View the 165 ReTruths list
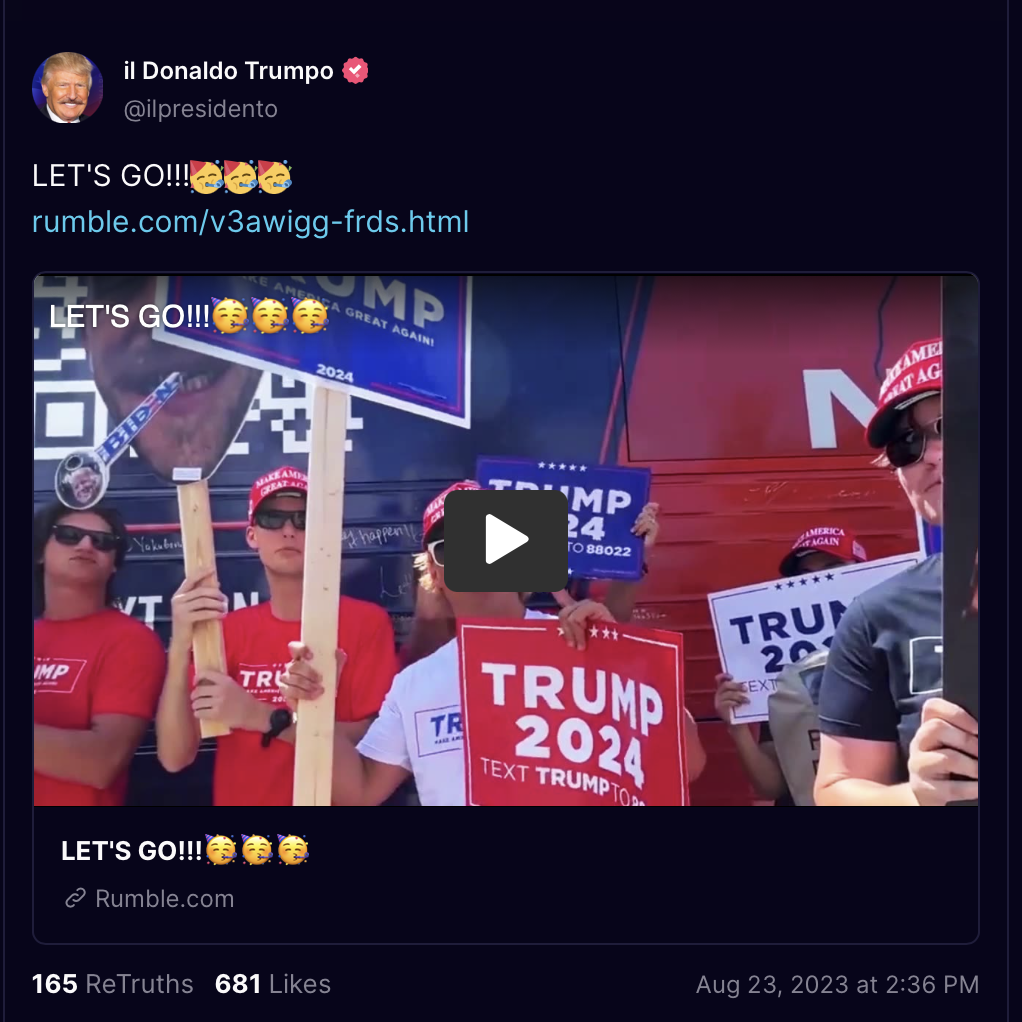This screenshot has width=1022, height=1022. tap(113, 984)
